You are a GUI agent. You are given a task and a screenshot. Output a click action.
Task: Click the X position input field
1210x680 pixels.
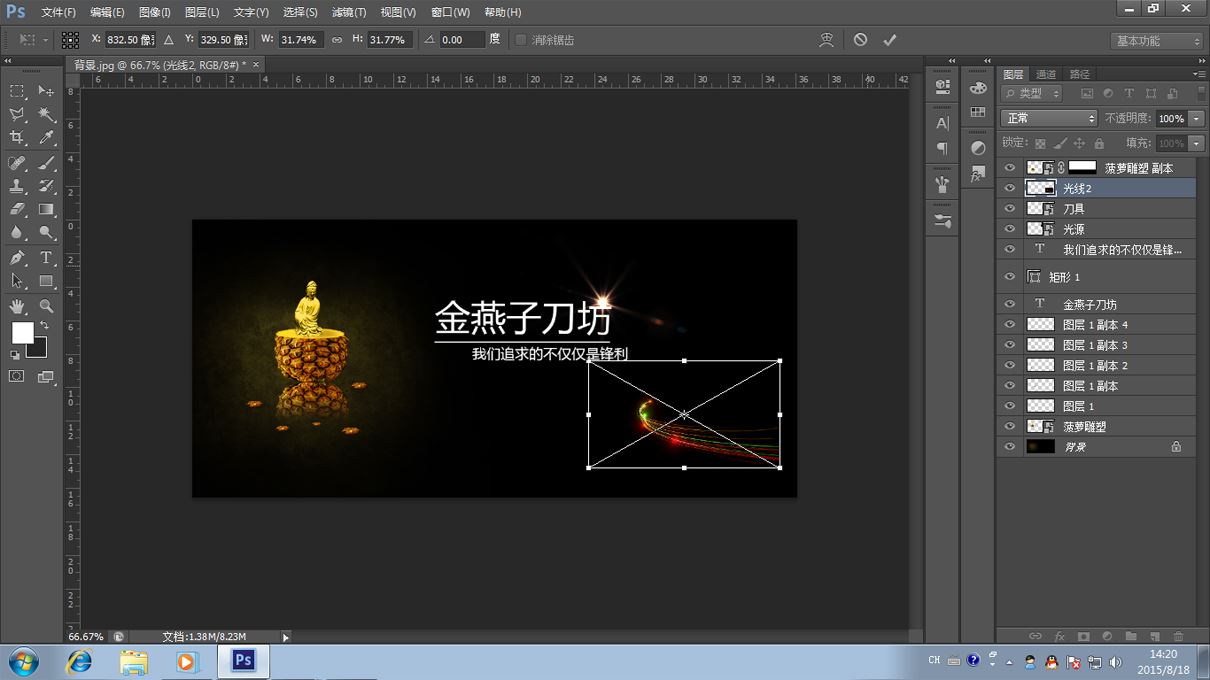point(130,40)
